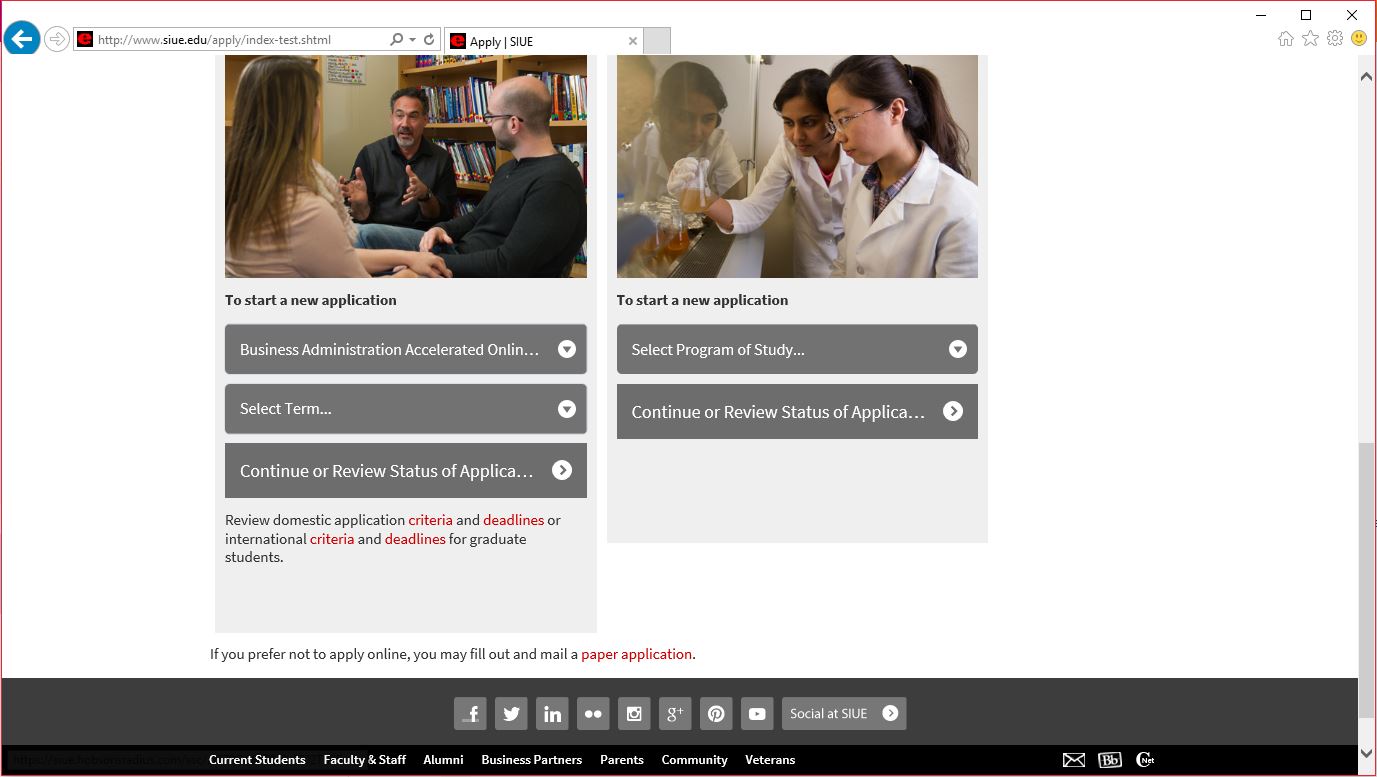This screenshot has height=777, width=1377.
Task: Go to the YouTube icon link
Action: [757, 713]
